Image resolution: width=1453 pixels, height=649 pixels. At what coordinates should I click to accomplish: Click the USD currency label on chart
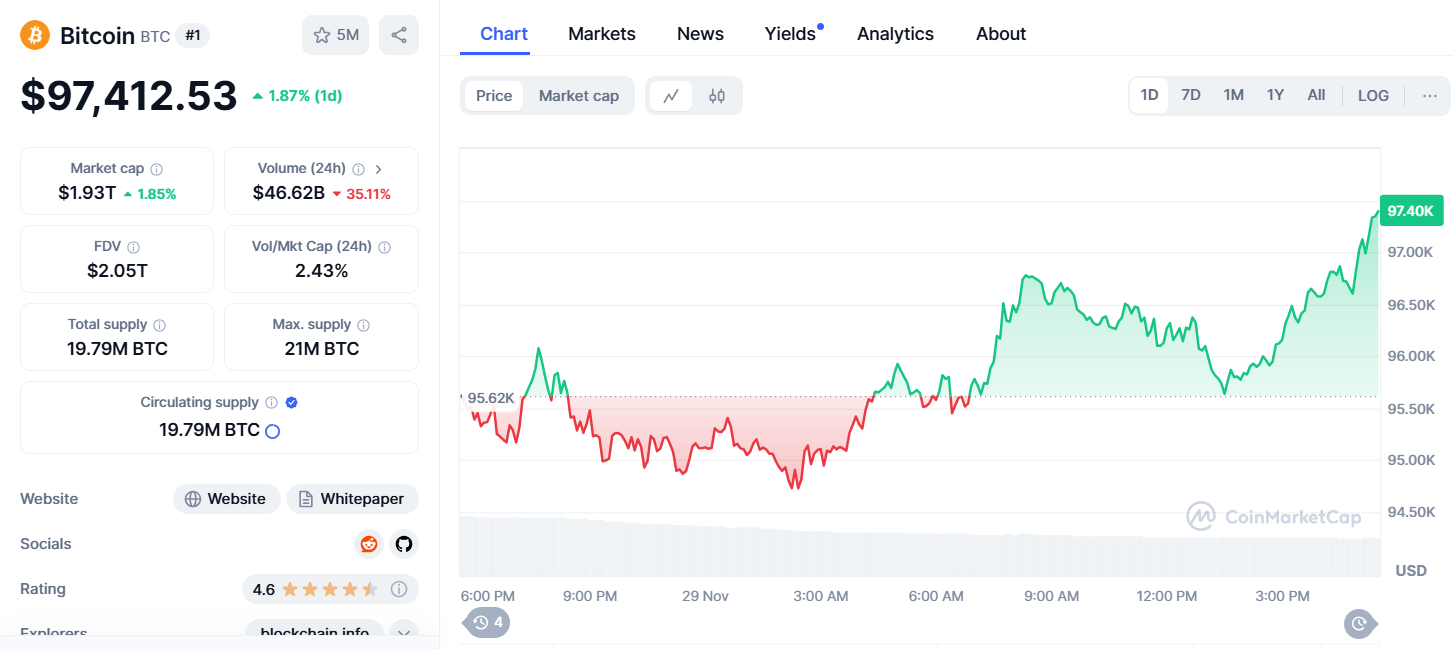click(x=1411, y=571)
